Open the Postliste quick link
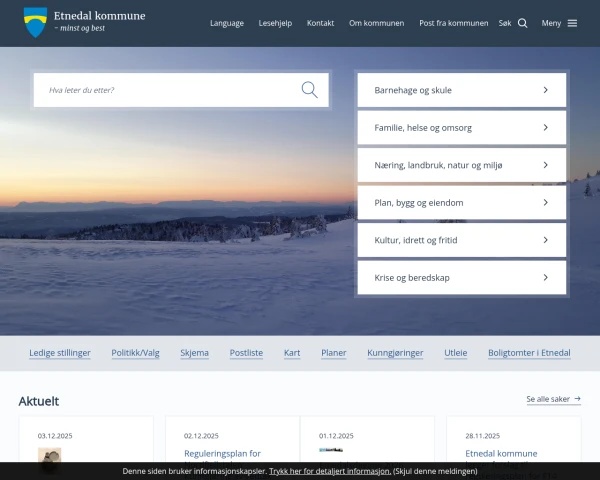This screenshot has height=480, width=600. click(246, 353)
